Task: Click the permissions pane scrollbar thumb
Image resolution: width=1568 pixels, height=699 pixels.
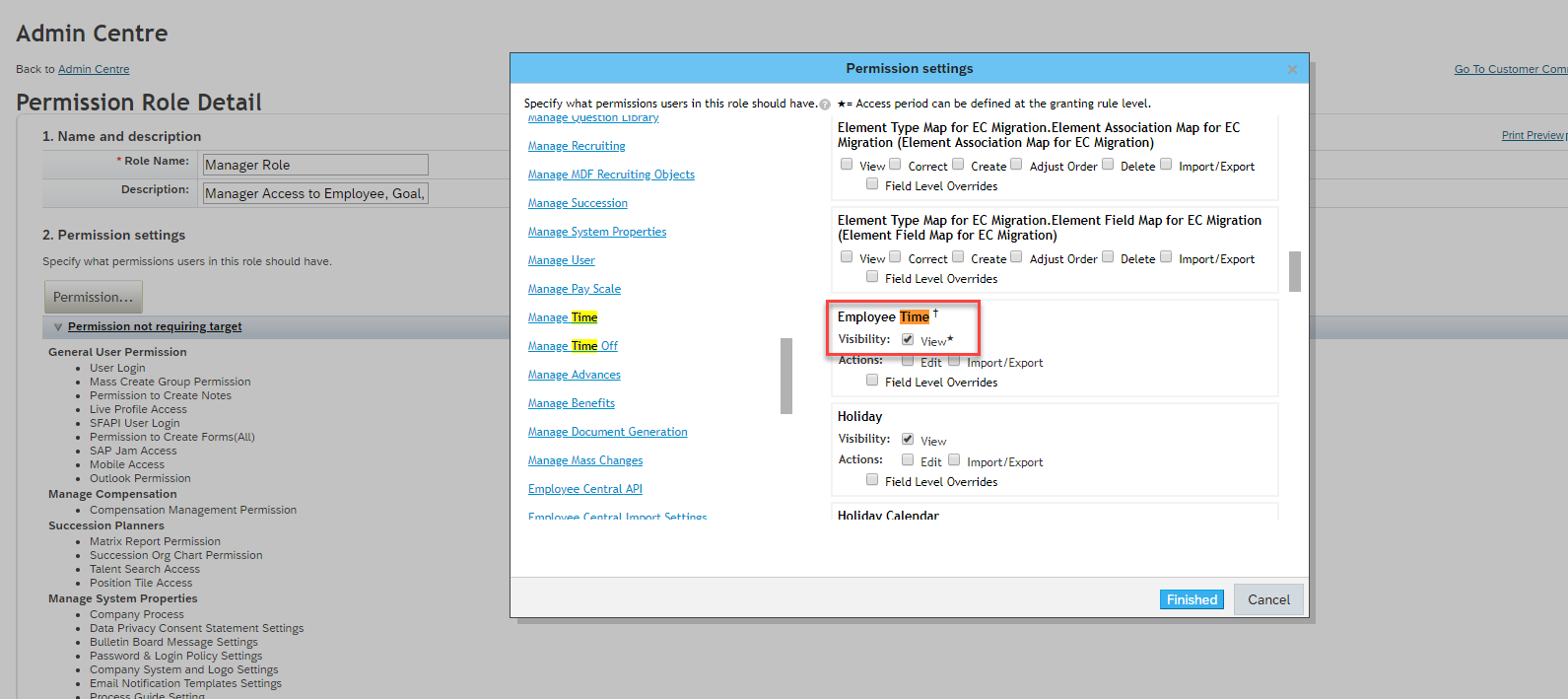Action: point(1295,271)
